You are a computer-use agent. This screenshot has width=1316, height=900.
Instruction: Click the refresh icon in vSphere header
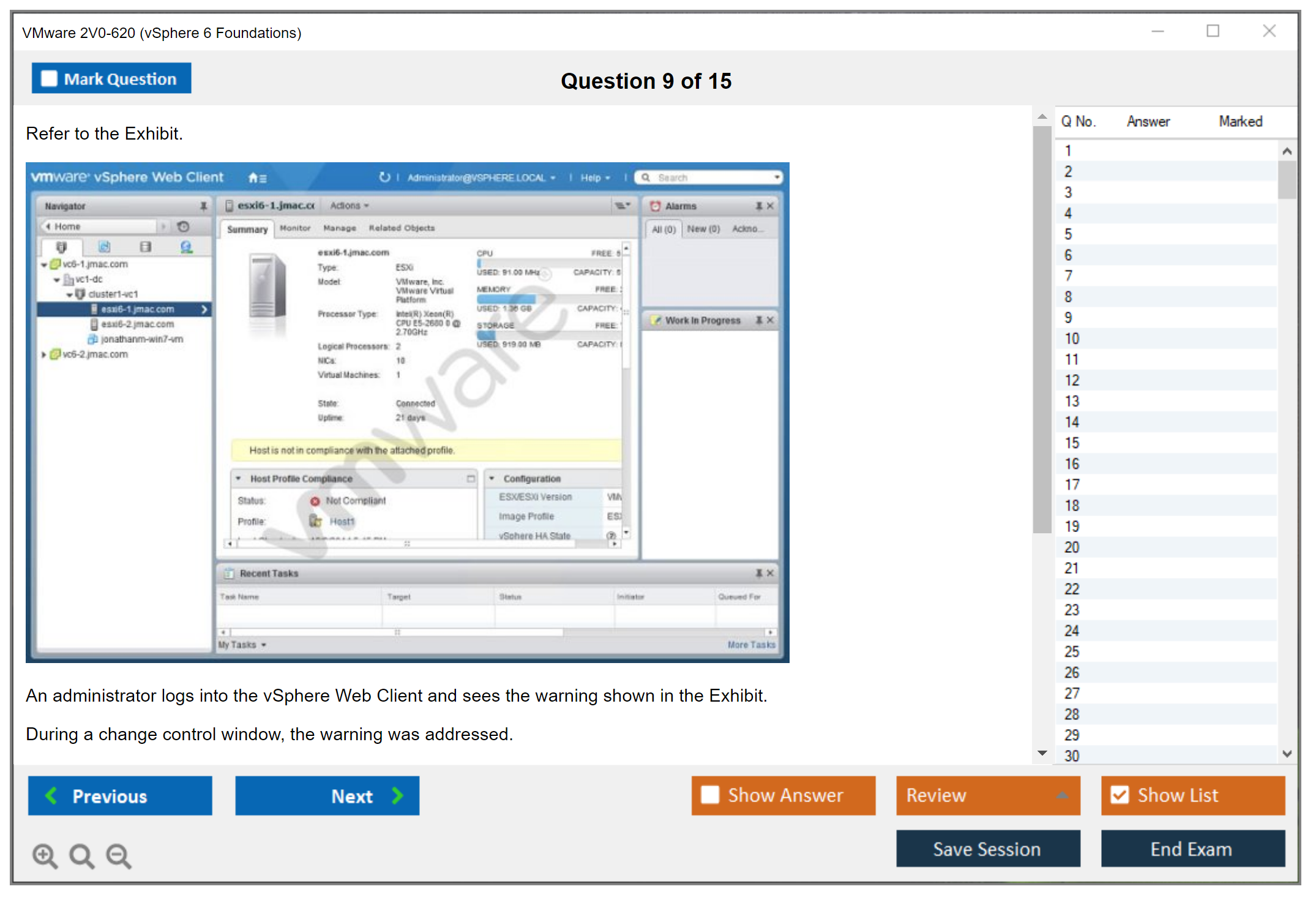384,178
